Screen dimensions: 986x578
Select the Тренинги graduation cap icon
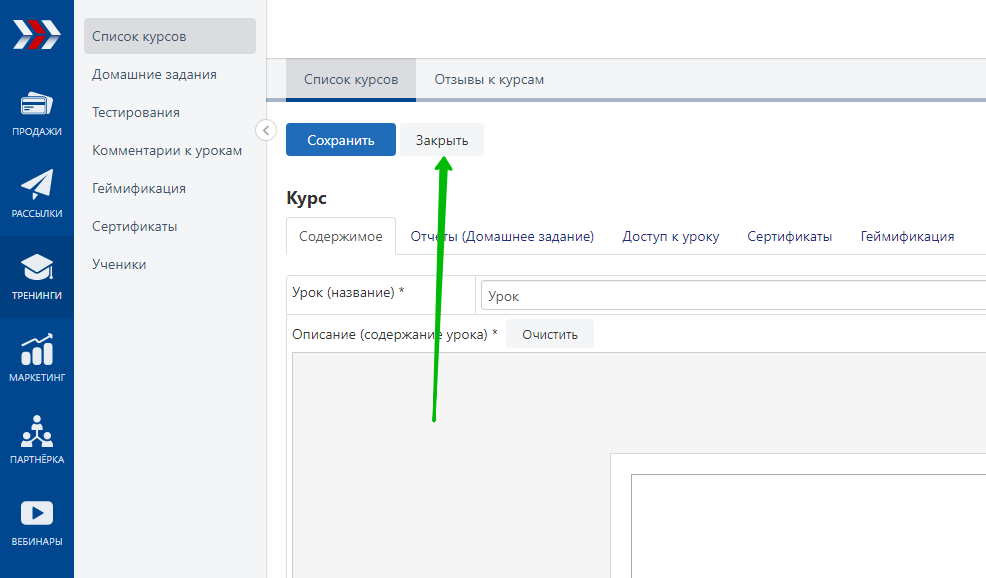click(37, 268)
